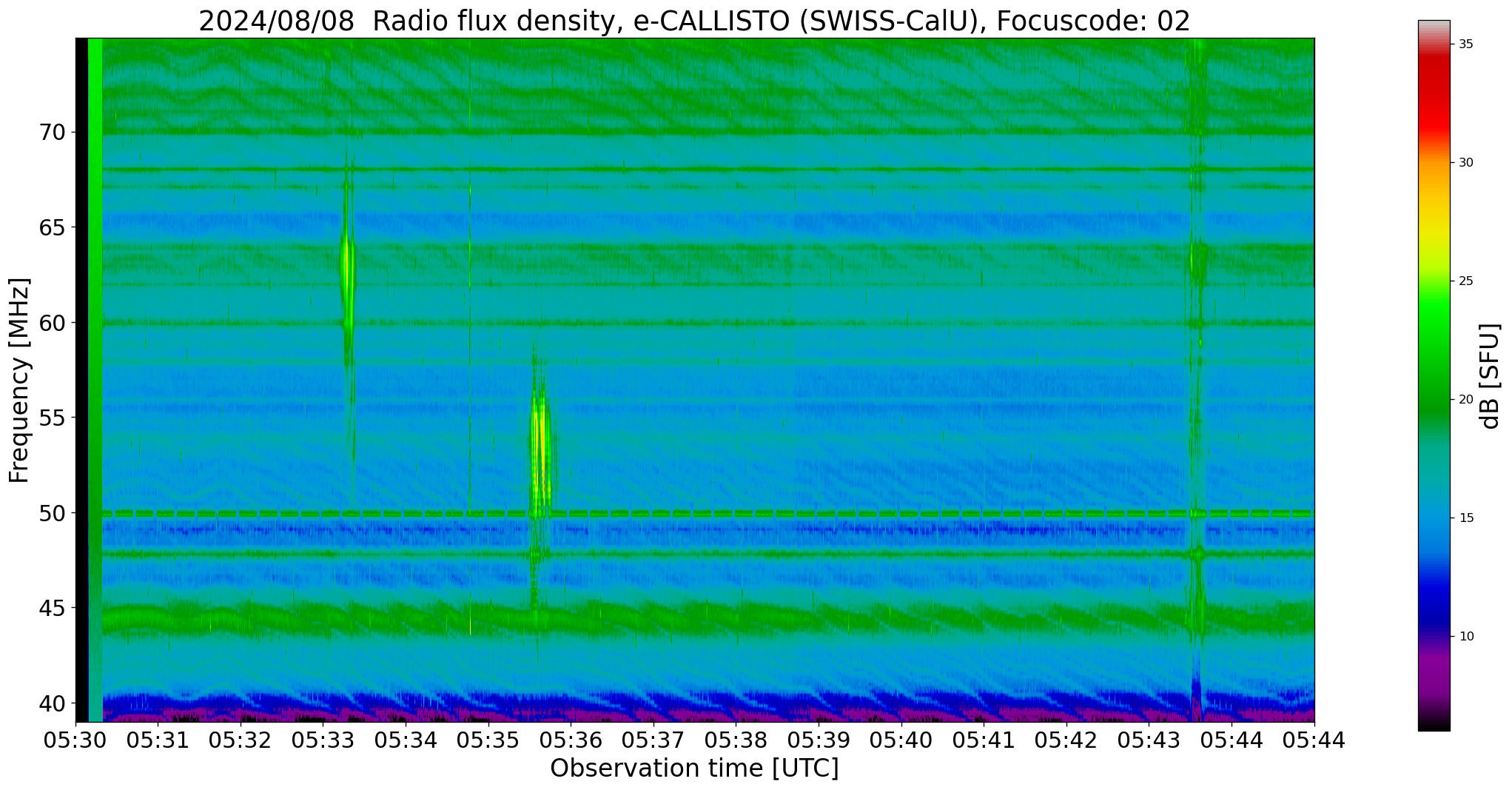Click the dashed interference line at 50 MHz
Image resolution: width=1512 pixels, height=790 pixels.
click(x=708, y=513)
